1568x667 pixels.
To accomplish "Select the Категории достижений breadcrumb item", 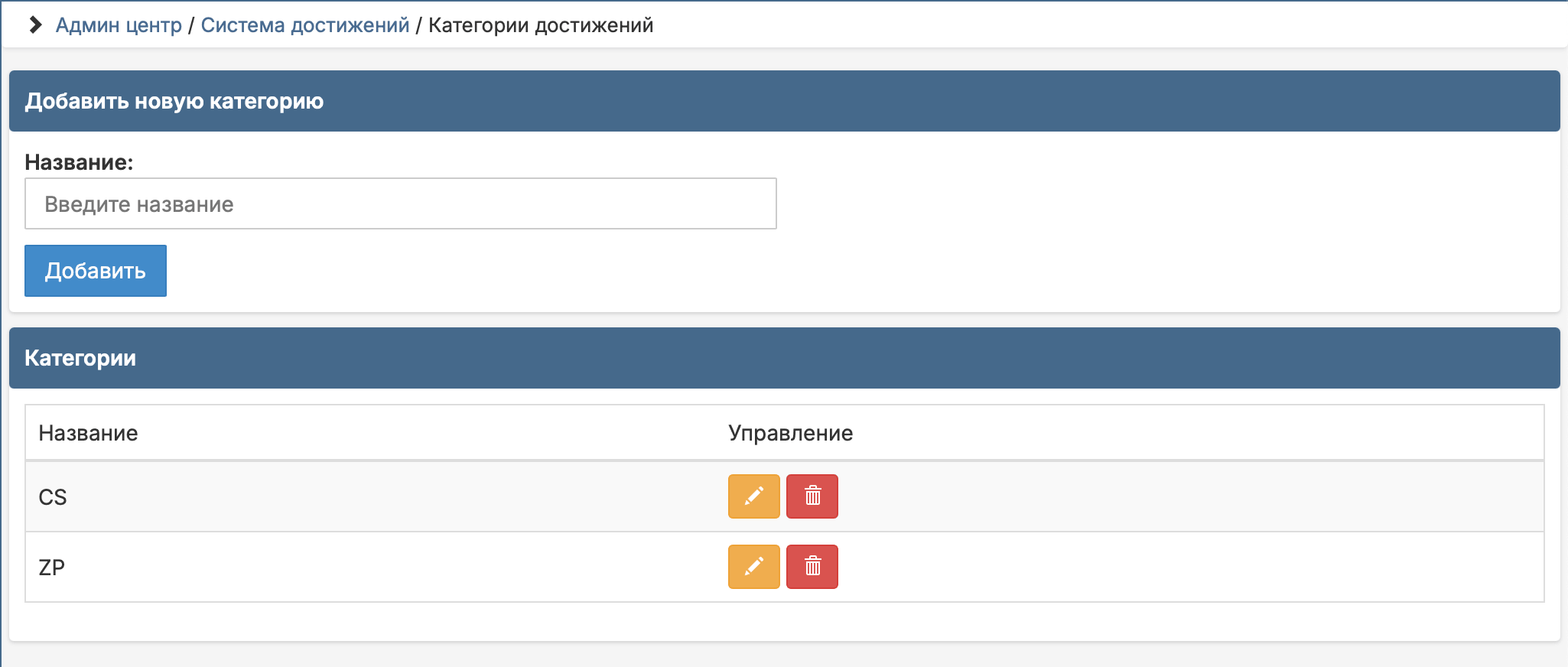I will 540,24.
